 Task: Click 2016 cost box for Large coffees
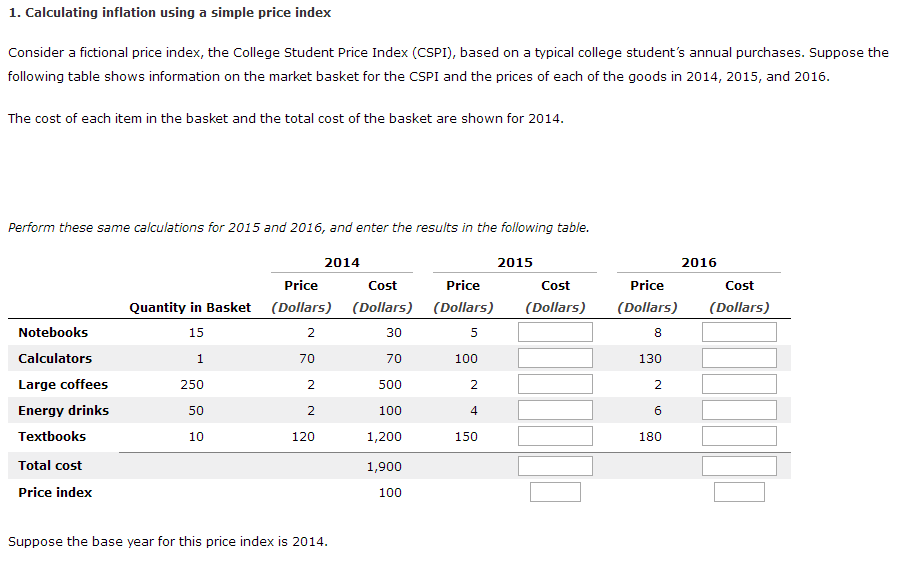(739, 384)
